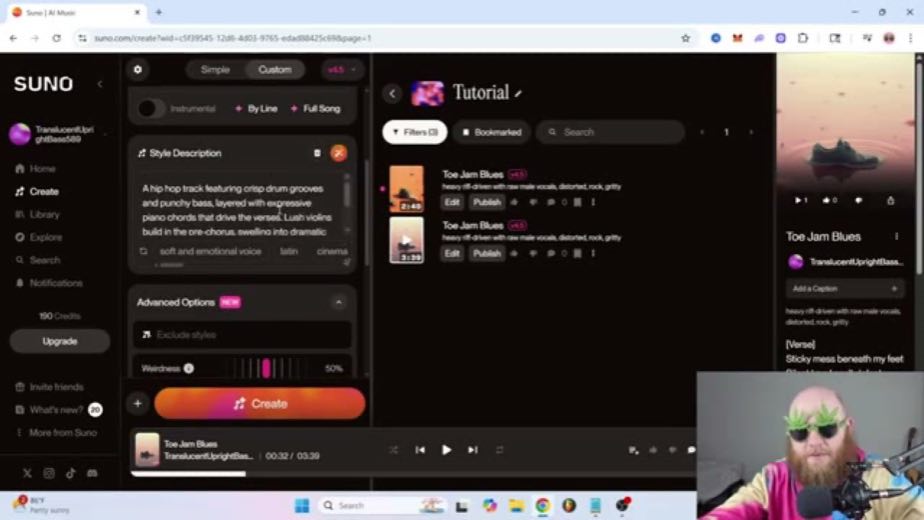Go back from Tutorial workspace

(x=392, y=93)
